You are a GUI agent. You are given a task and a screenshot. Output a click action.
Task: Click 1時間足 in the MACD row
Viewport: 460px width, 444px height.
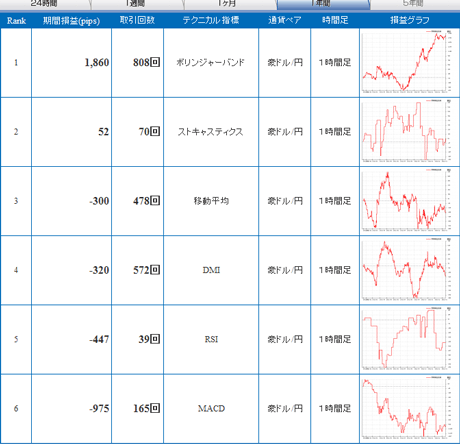tap(335, 408)
